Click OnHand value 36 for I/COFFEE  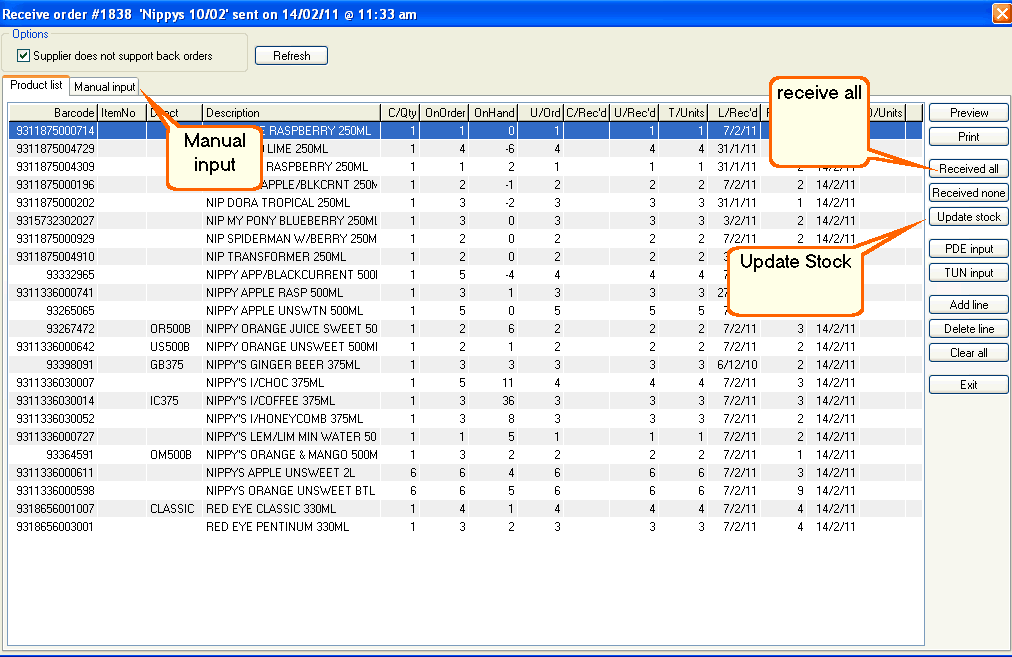coord(509,401)
